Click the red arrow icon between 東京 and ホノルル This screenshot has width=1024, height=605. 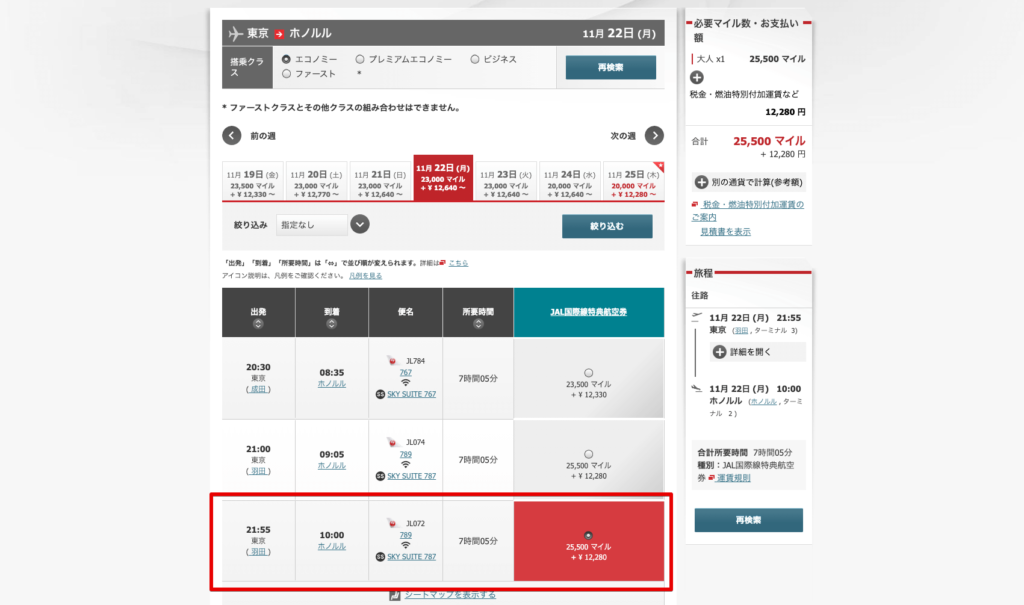(x=279, y=34)
